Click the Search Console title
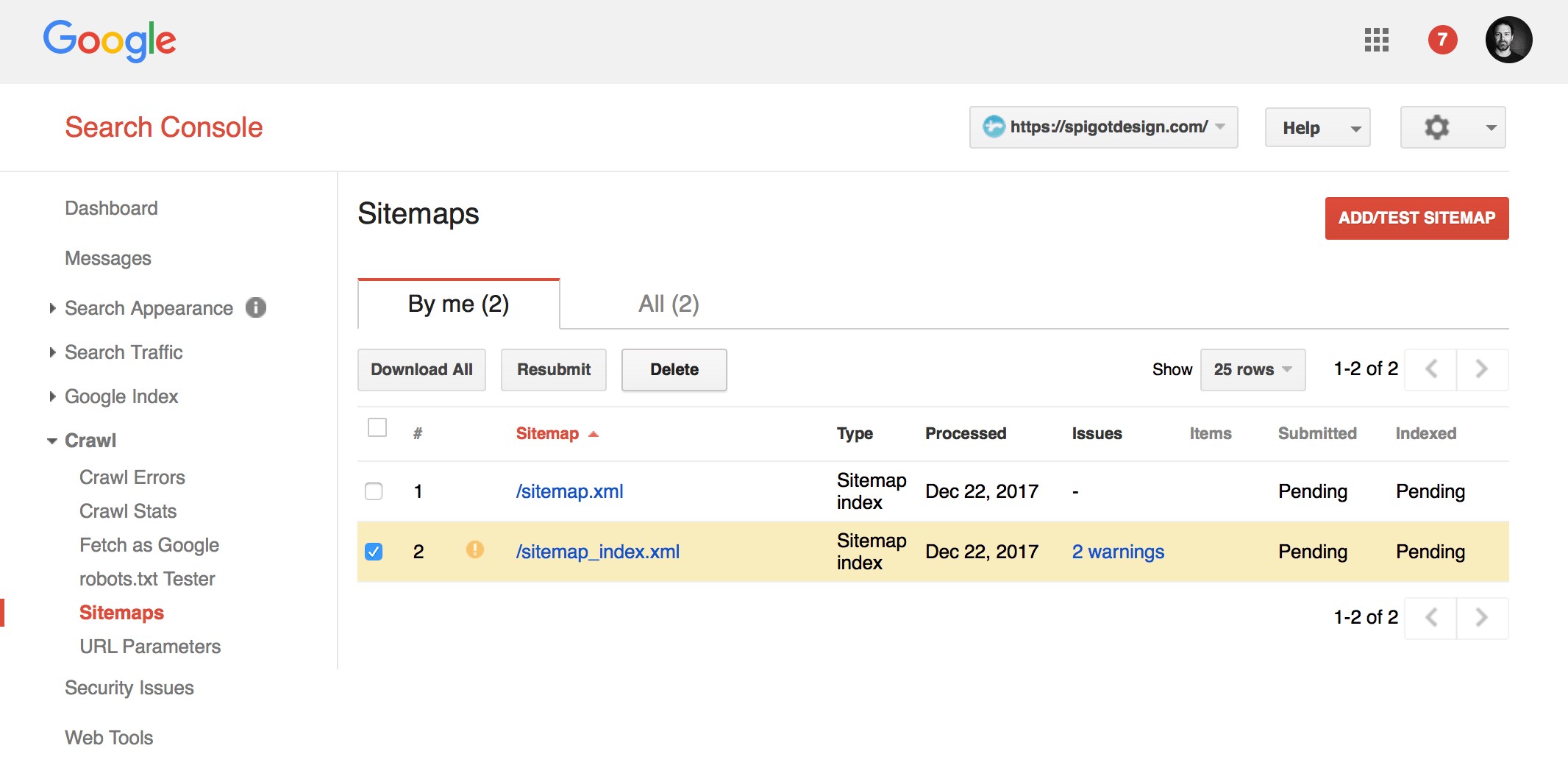The image size is (1568, 762). pyautogui.click(x=163, y=127)
